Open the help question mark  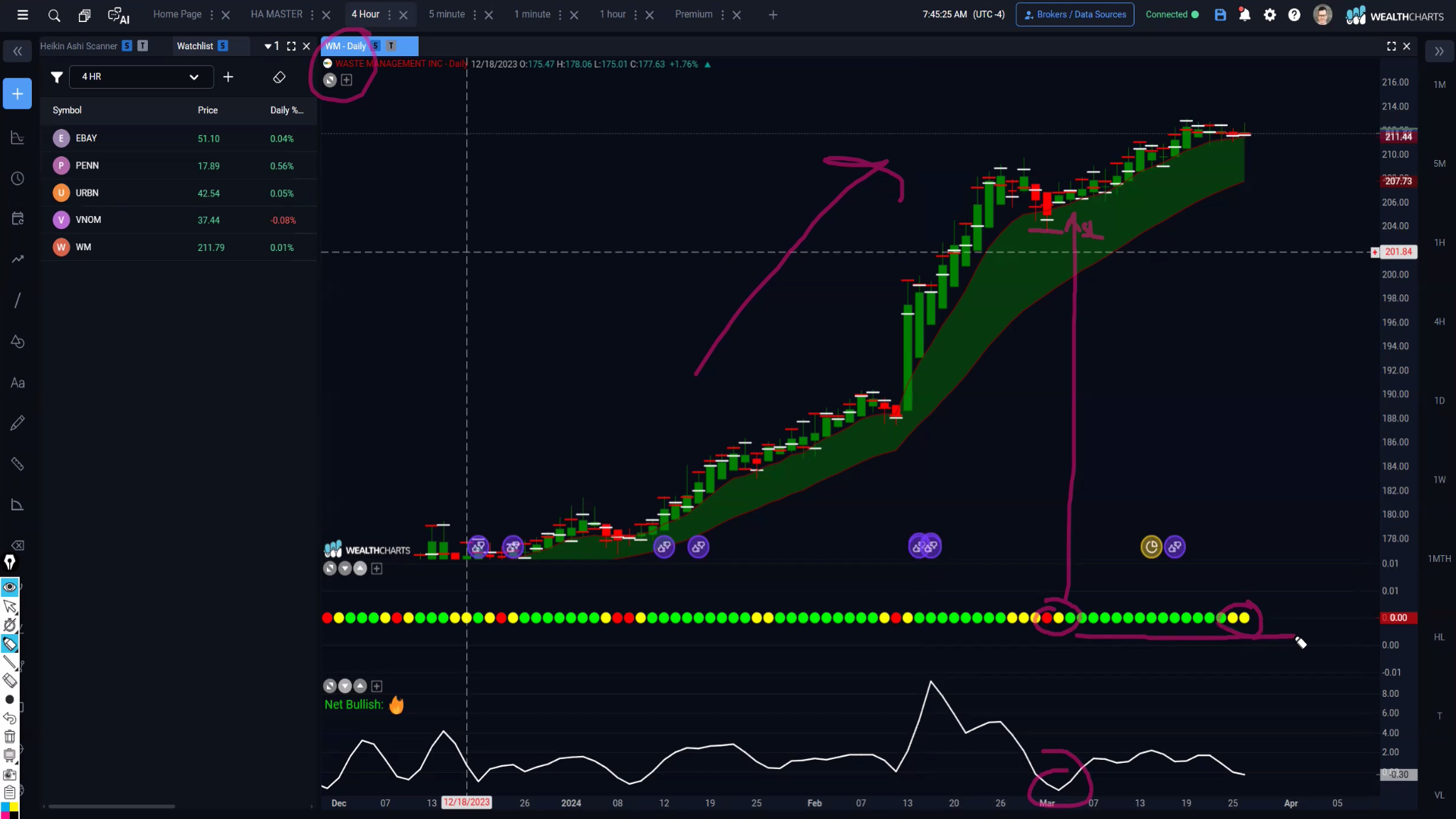tap(1294, 14)
